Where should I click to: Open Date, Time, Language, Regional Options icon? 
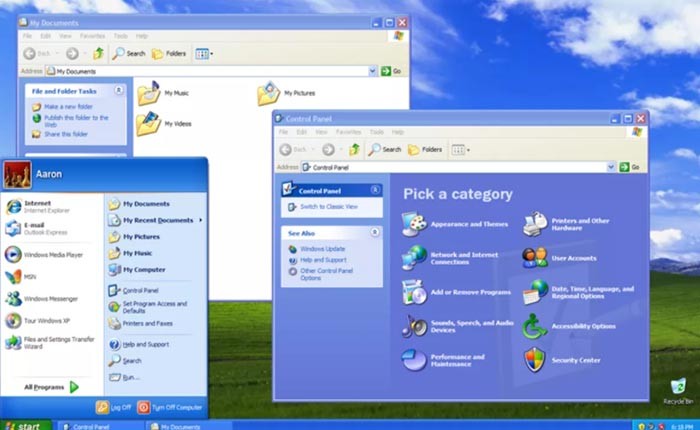tap(535, 292)
